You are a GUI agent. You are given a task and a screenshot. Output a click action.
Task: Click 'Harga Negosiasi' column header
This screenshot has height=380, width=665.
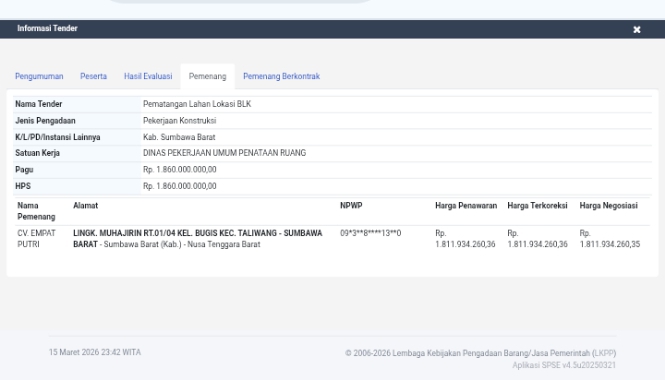pos(608,205)
